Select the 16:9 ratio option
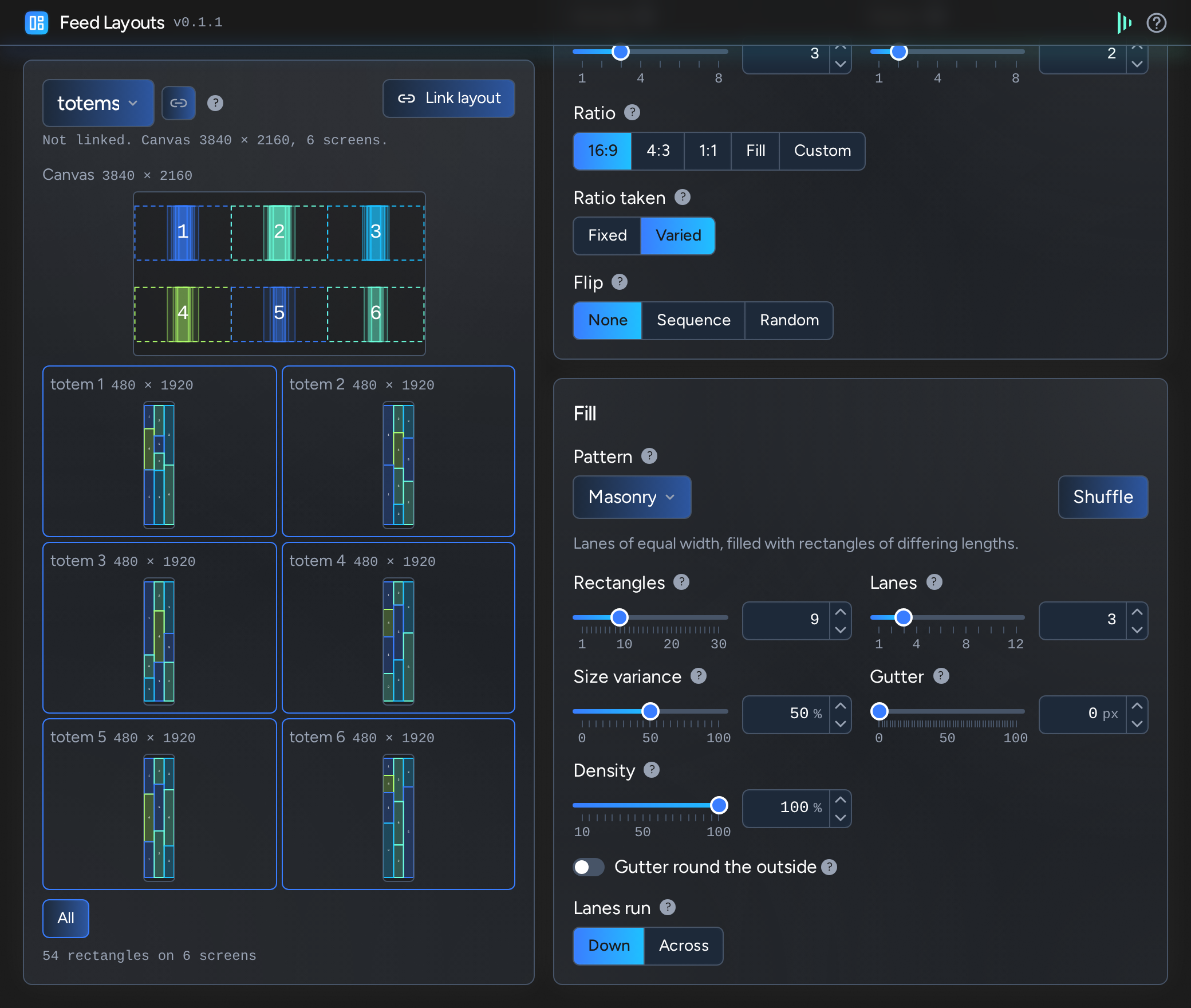 pos(602,151)
